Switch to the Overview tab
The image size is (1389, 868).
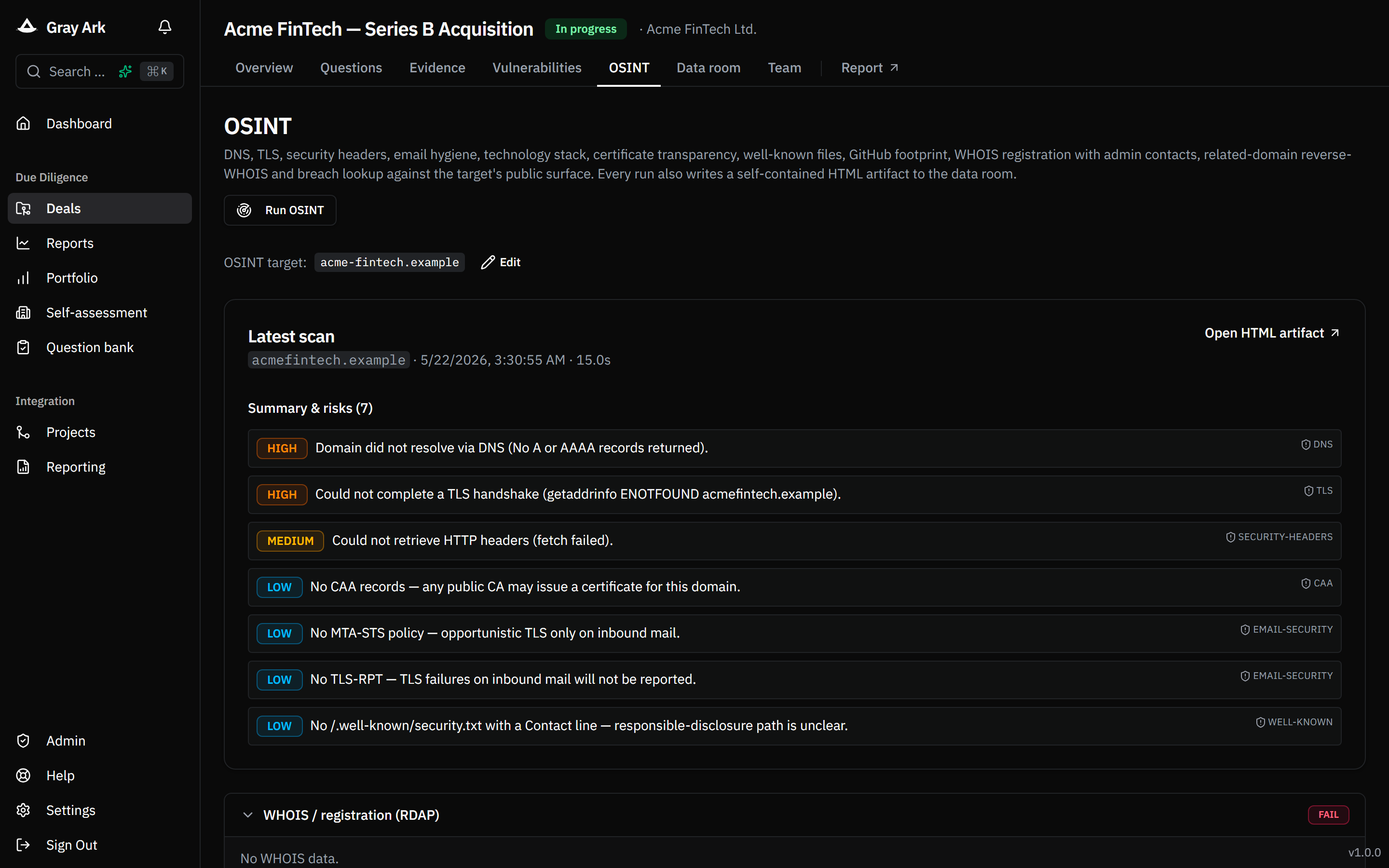pos(264,68)
